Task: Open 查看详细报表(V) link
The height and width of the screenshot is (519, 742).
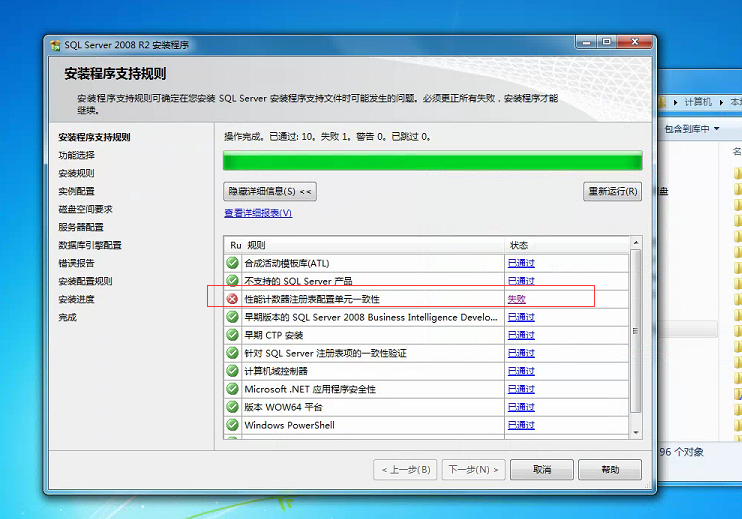Action: click(x=258, y=213)
